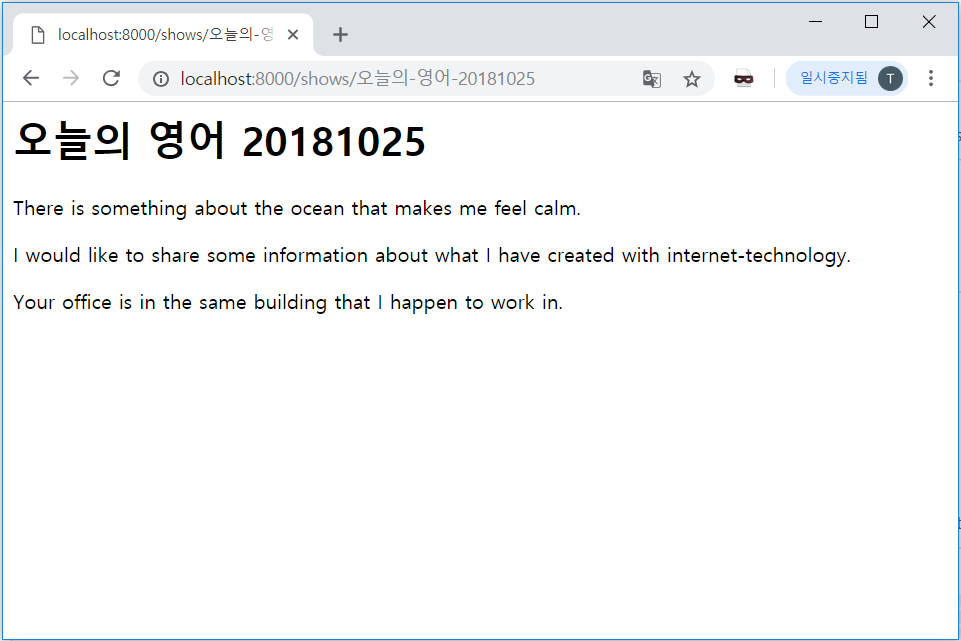Close the Chrome window
This screenshot has height=641, width=961.
pos(928,21)
